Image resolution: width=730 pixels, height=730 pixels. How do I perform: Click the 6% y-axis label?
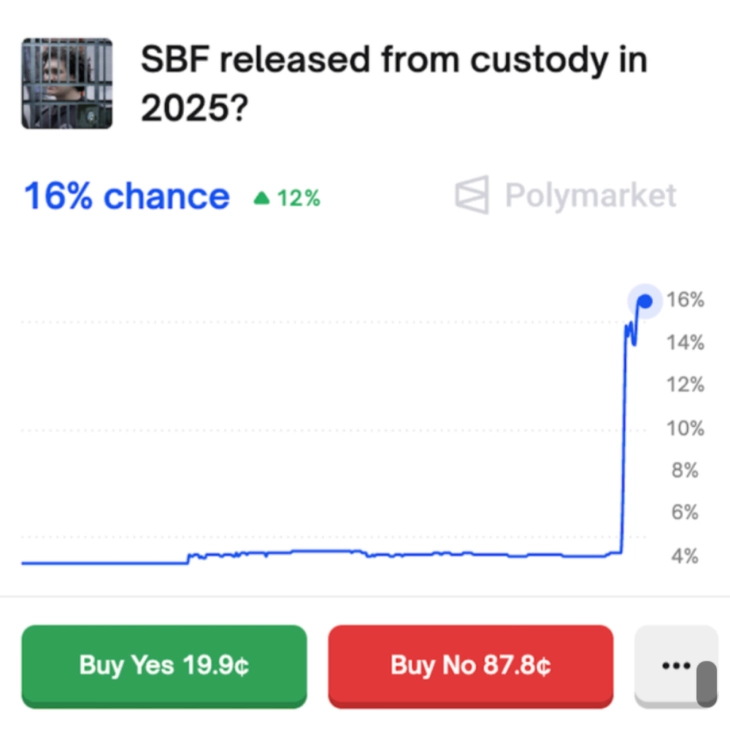coord(685,513)
